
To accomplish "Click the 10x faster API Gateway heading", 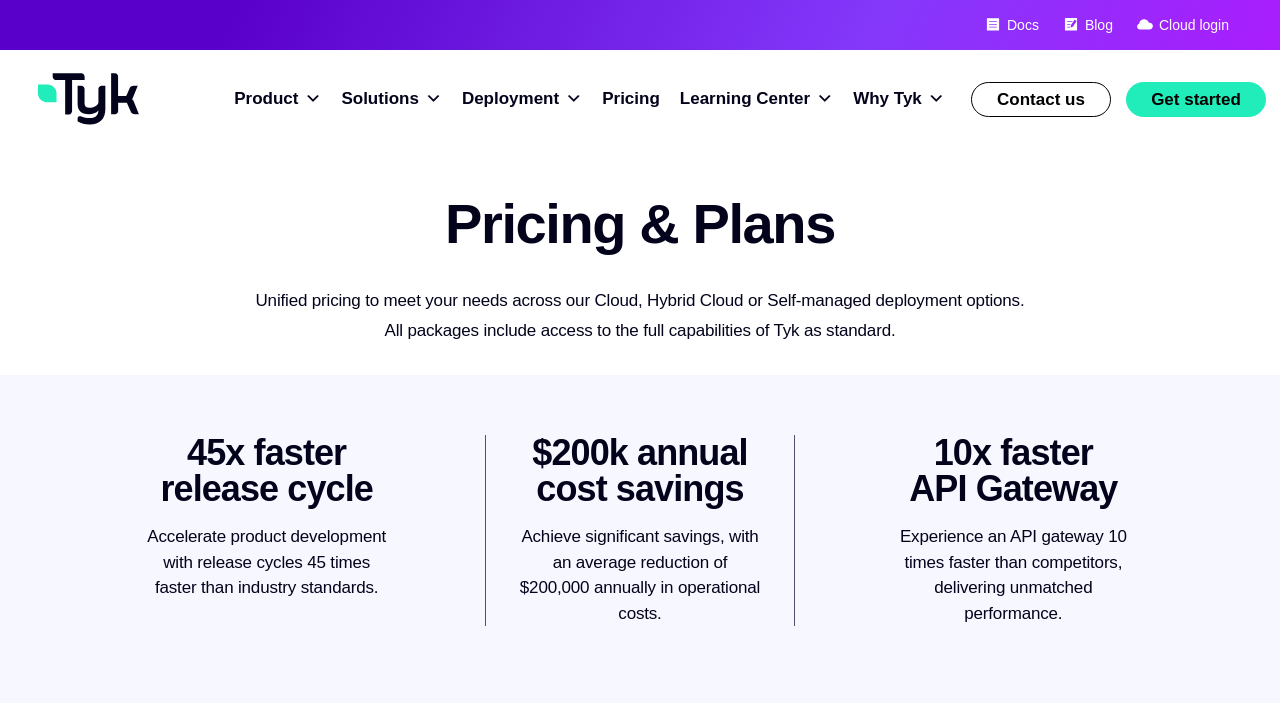I will pos(1013,471).
